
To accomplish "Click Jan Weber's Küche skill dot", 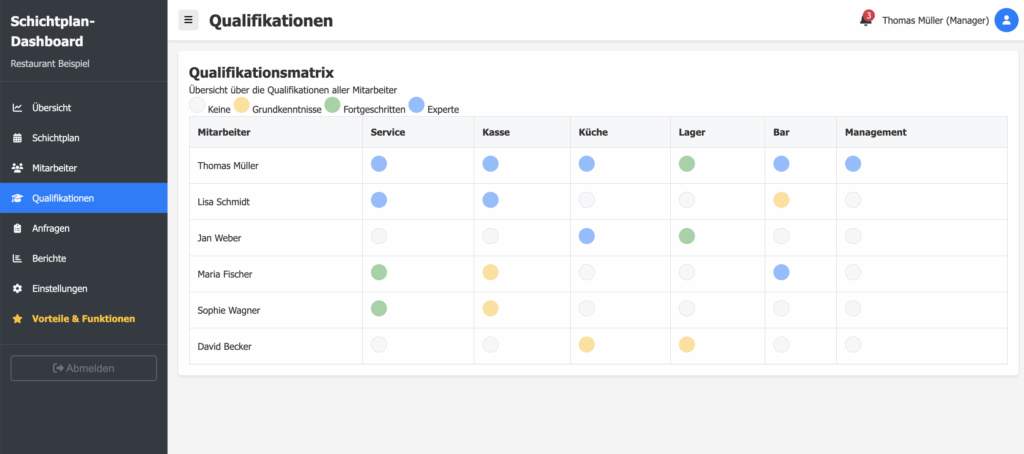I will [x=586, y=236].
